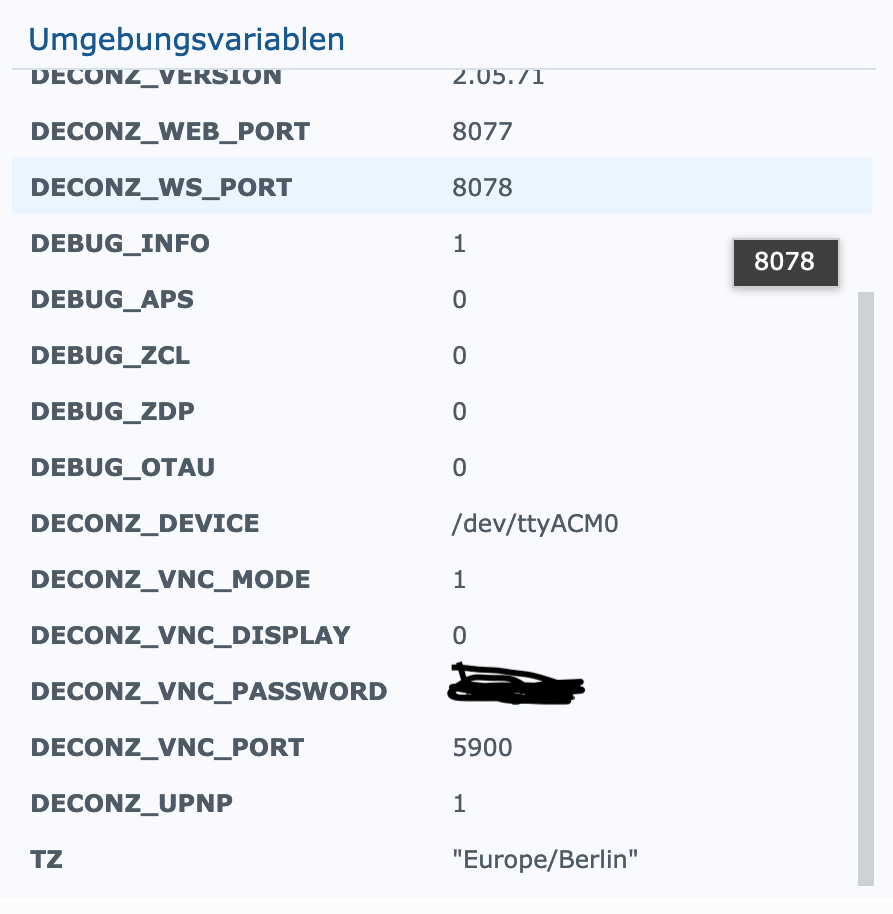This screenshot has width=893, height=914.
Task: Click the dark 8078 tooltip
Action: (x=785, y=262)
